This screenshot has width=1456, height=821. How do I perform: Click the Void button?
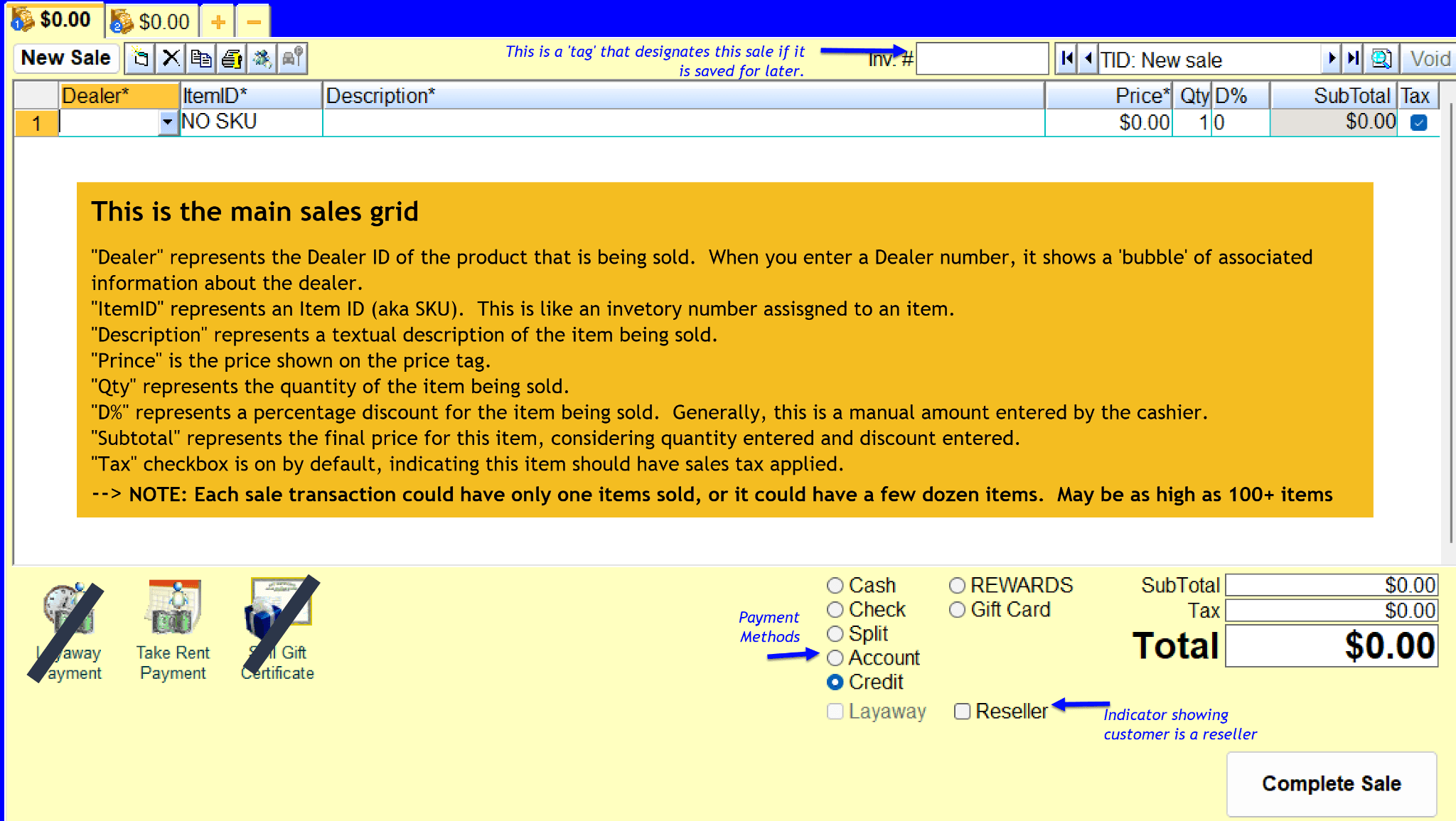(1429, 58)
